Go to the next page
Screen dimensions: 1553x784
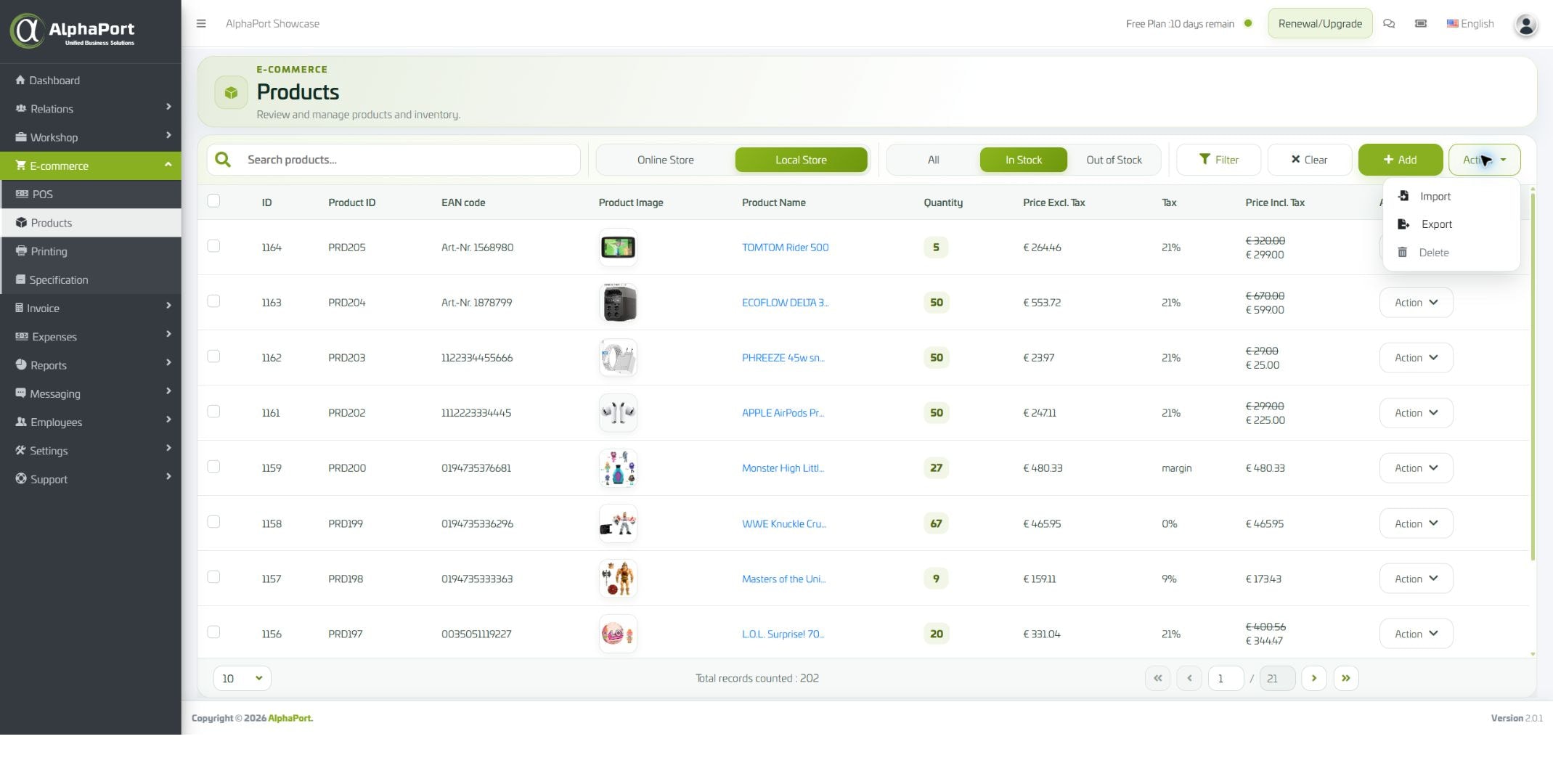1314,678
